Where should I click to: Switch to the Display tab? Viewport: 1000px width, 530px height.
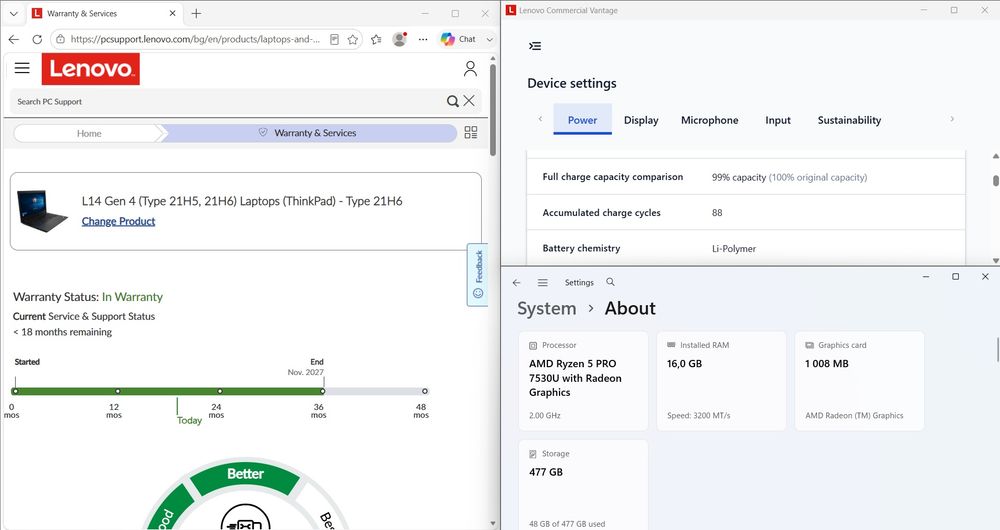pyautogui.click(x=641, y=120)
